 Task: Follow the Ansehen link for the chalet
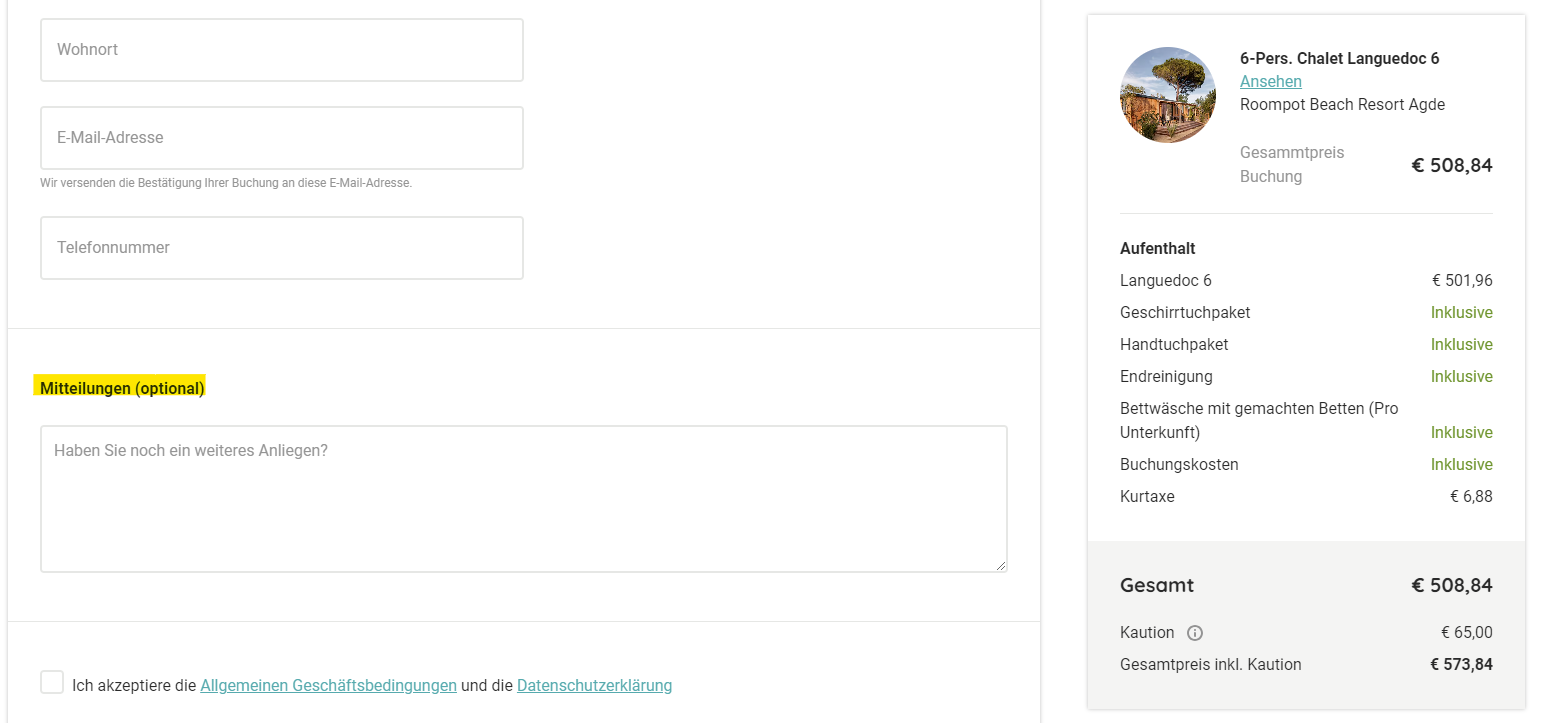1270,82
